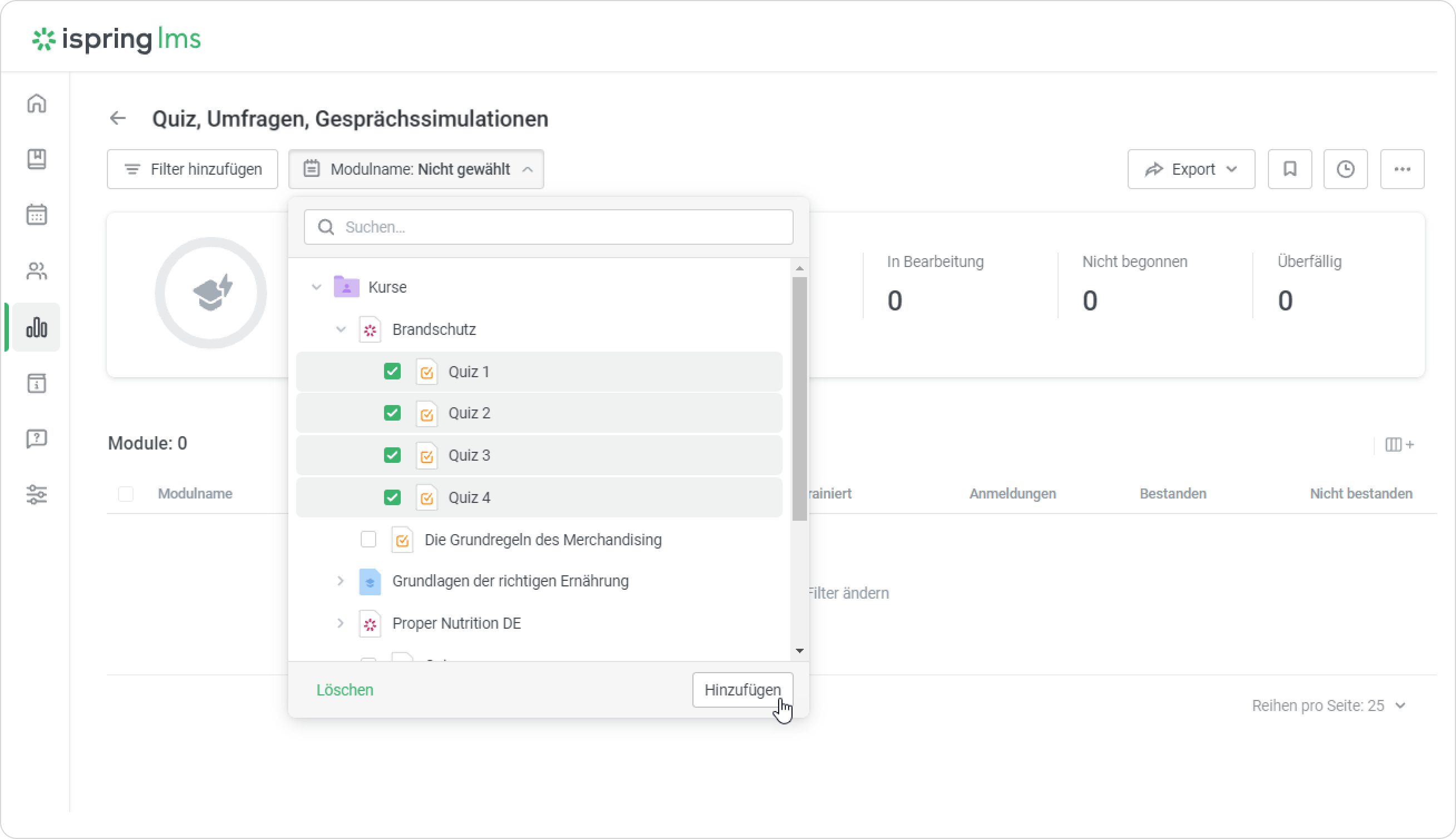Click the bookmark icon button
This screenshot has width=1456, height=839.
click(x=1290, y=169)
